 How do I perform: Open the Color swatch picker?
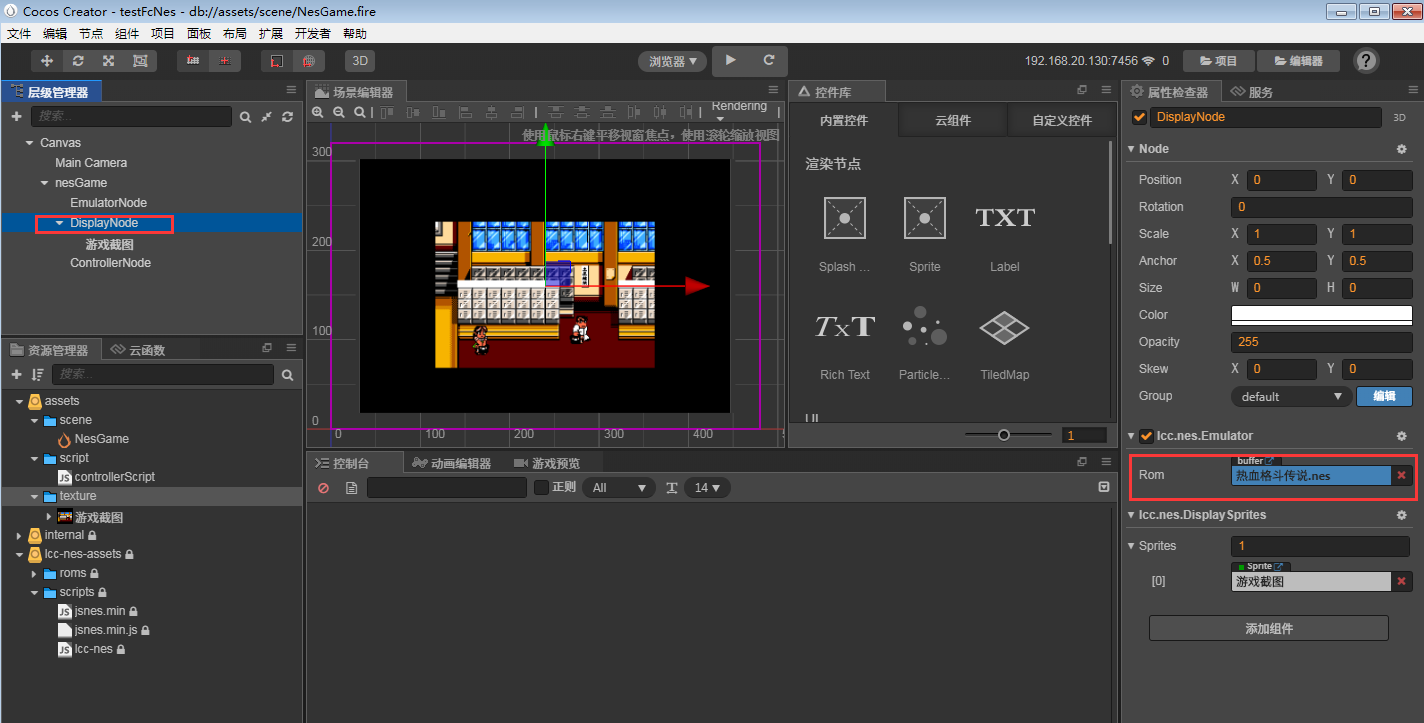pyautogui.click(x=1321, y=315)
